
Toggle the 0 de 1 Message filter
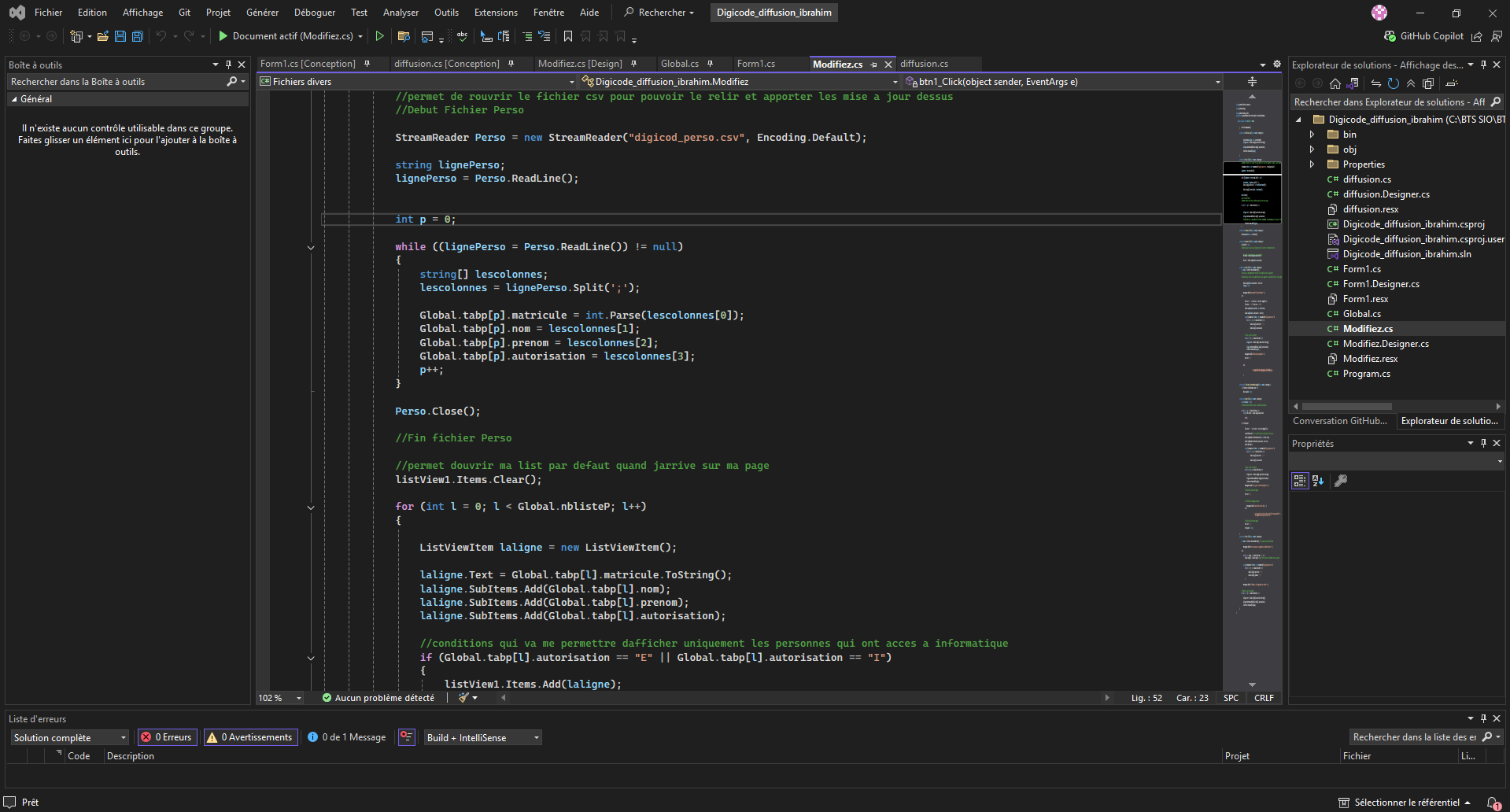(347, 737)
